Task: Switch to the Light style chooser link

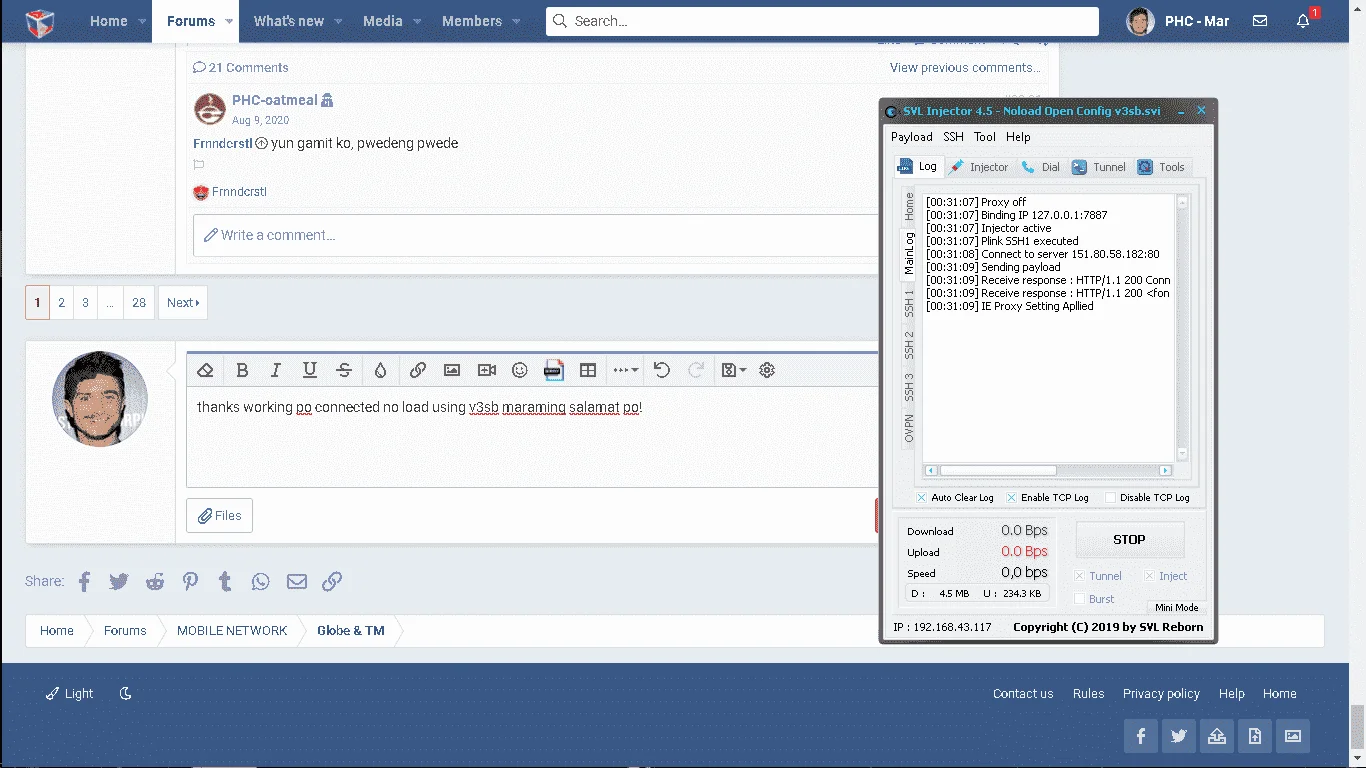Action: [70, 693]
